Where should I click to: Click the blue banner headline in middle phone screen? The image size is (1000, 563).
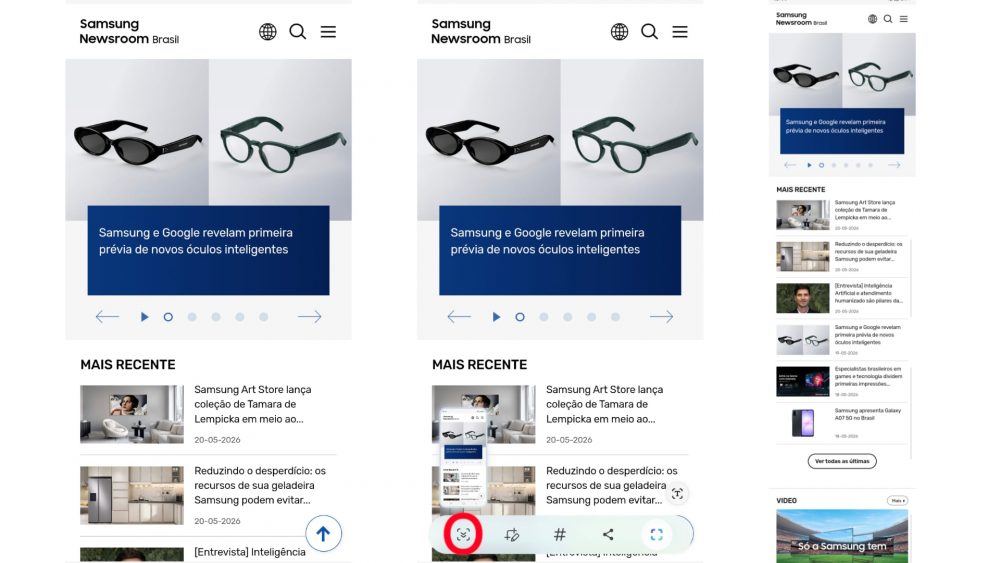coord(547,241)
